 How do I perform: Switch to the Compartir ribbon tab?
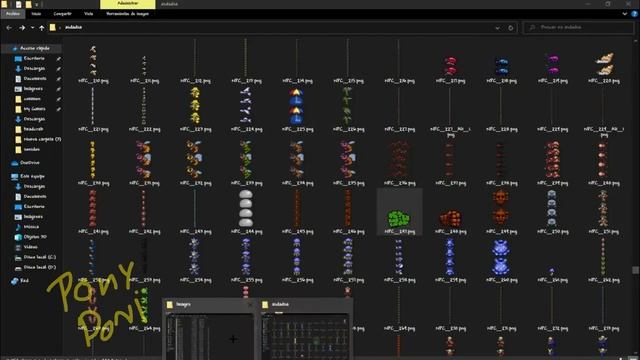(x=62, y=14)
